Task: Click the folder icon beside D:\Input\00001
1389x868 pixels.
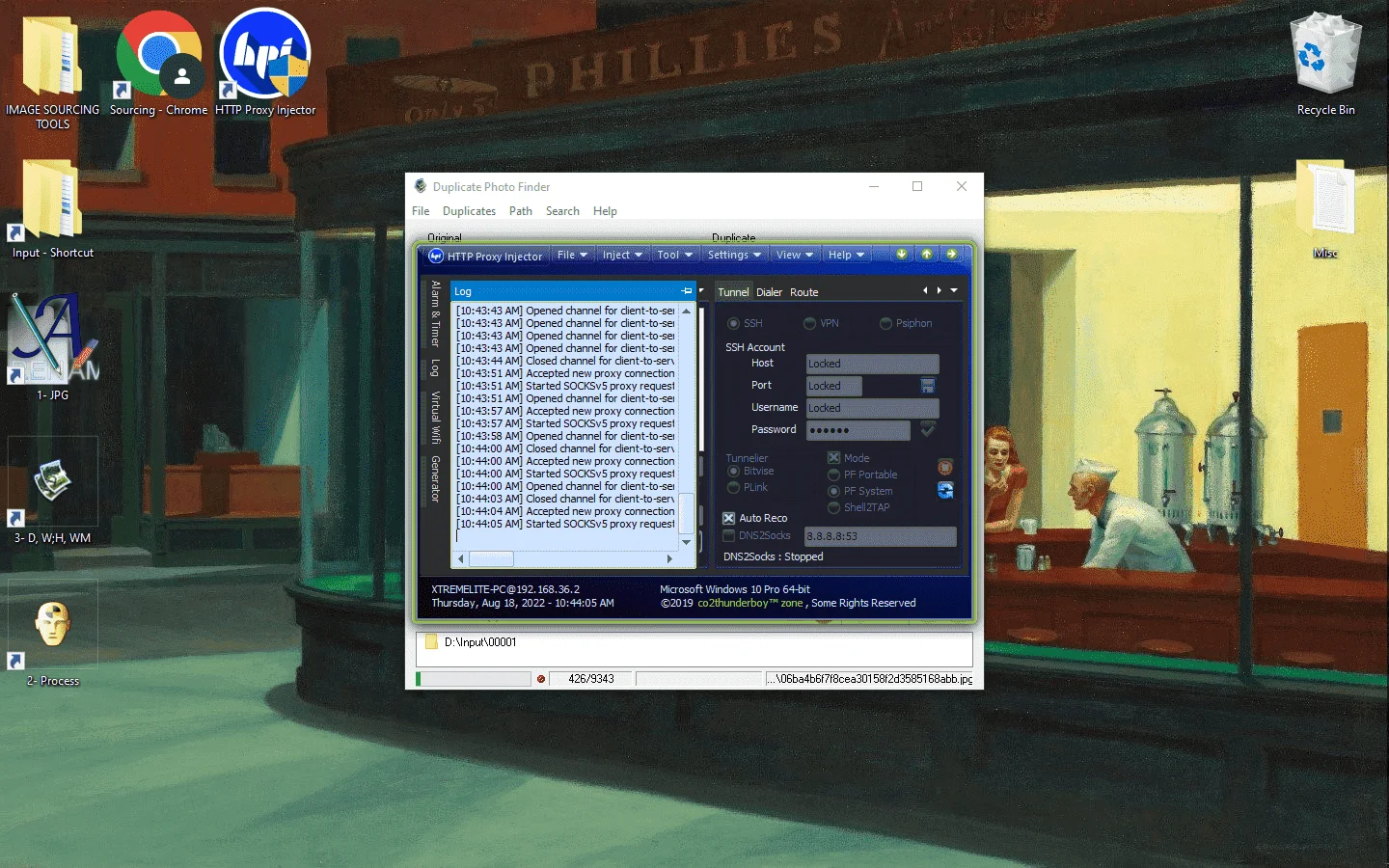Action: pyautogui.click(x=431, y=642)
